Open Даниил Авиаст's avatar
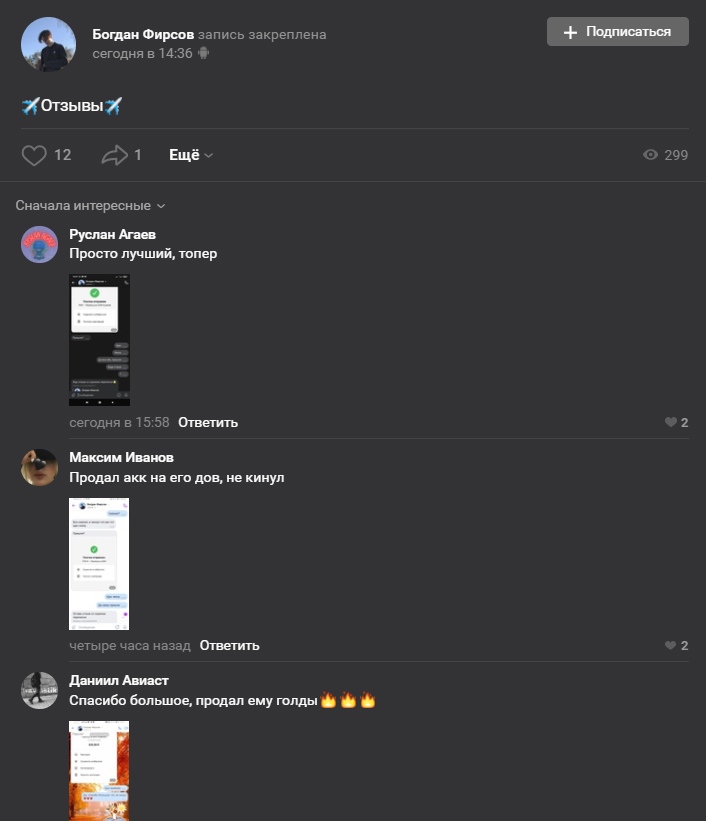 [39, 691]
